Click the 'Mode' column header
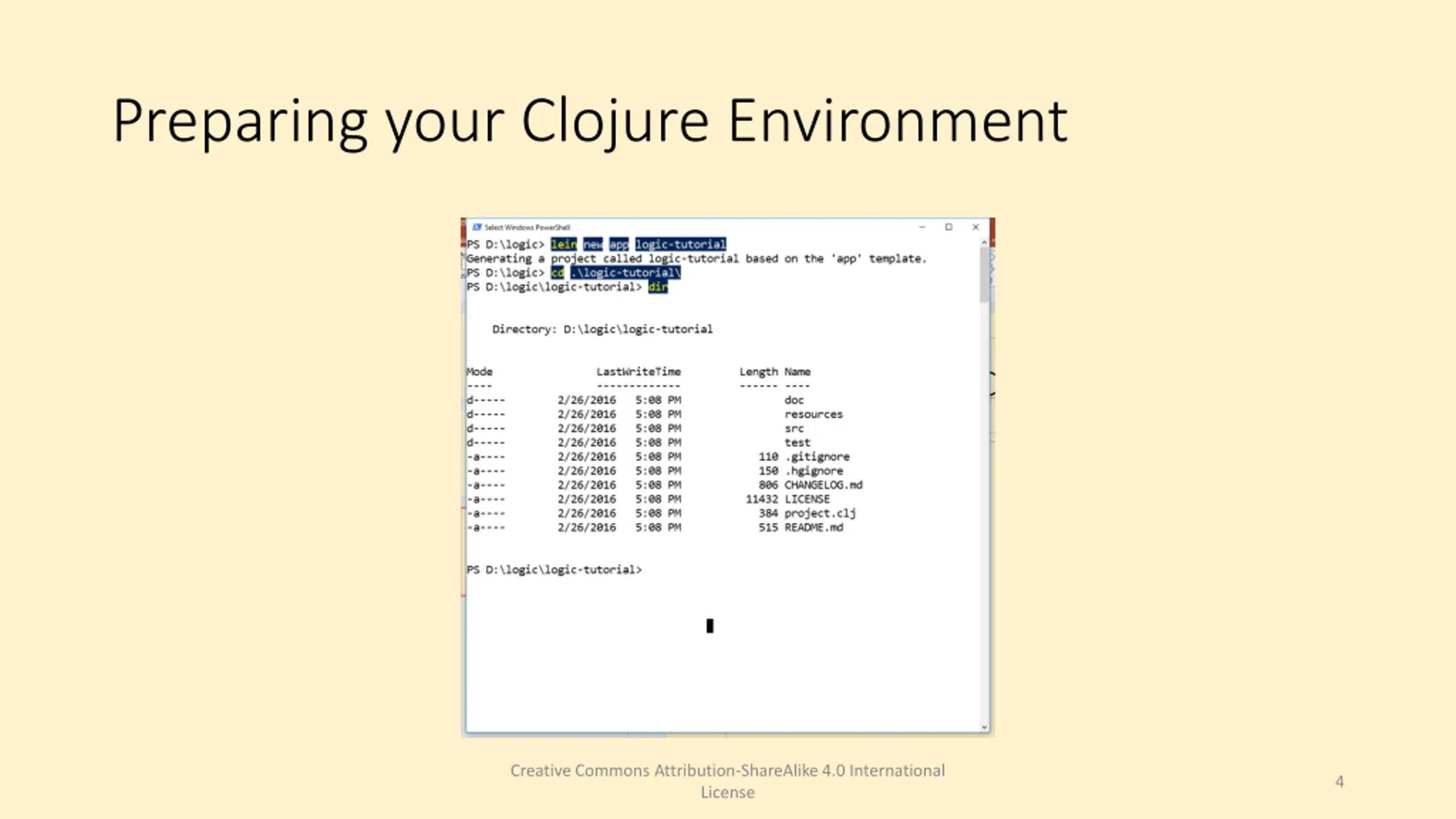Screen dimensions: 1456x819 479,371
